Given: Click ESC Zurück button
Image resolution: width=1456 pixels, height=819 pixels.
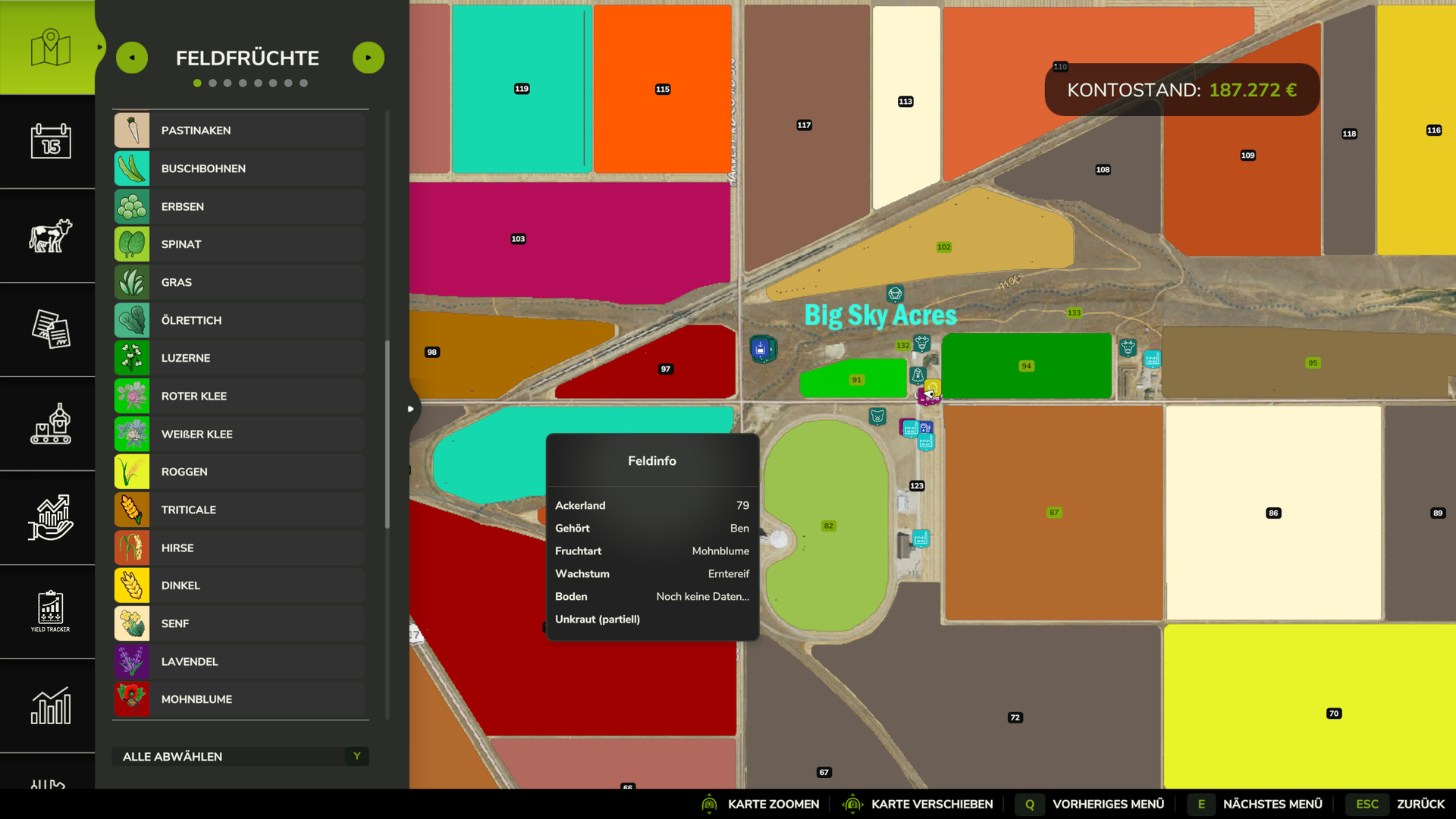Looking at the screenshot, I should (1400, 804).
